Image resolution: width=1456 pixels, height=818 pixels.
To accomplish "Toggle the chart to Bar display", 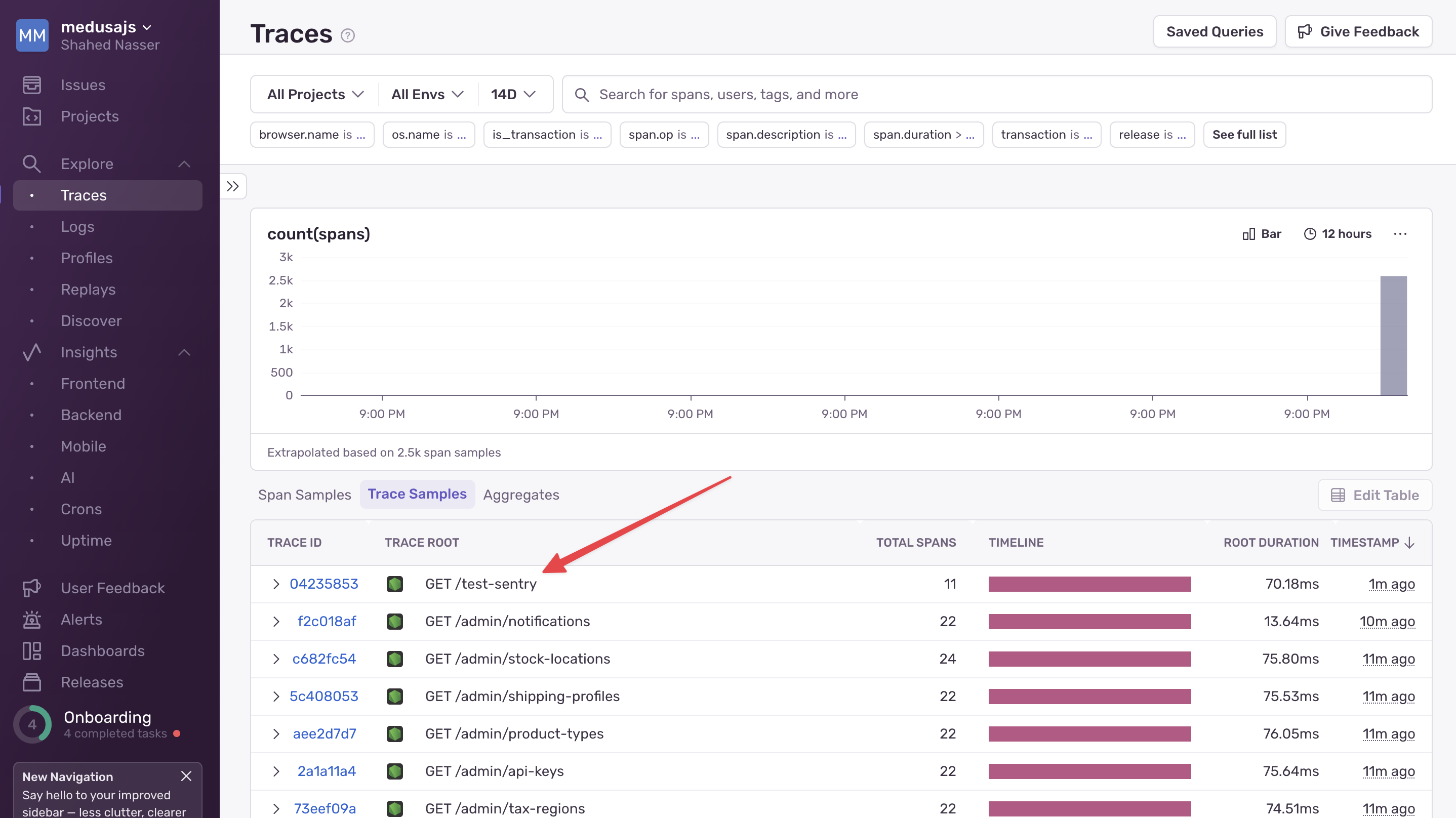I will [x=1262, y=233].
